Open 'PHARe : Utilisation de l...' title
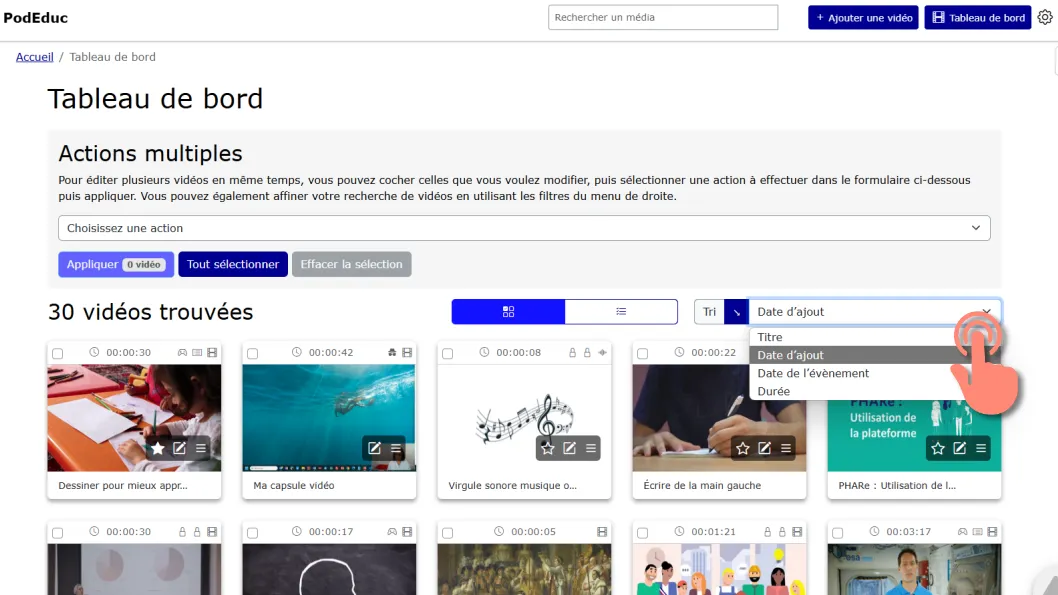This screenshot has width=1058, height=595. pyautogui.click(x=897, y=485)
